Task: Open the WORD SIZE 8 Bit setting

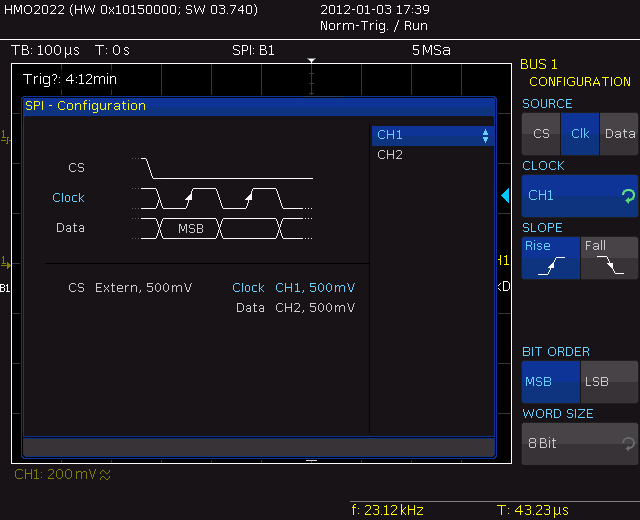Action: [580, 444]
